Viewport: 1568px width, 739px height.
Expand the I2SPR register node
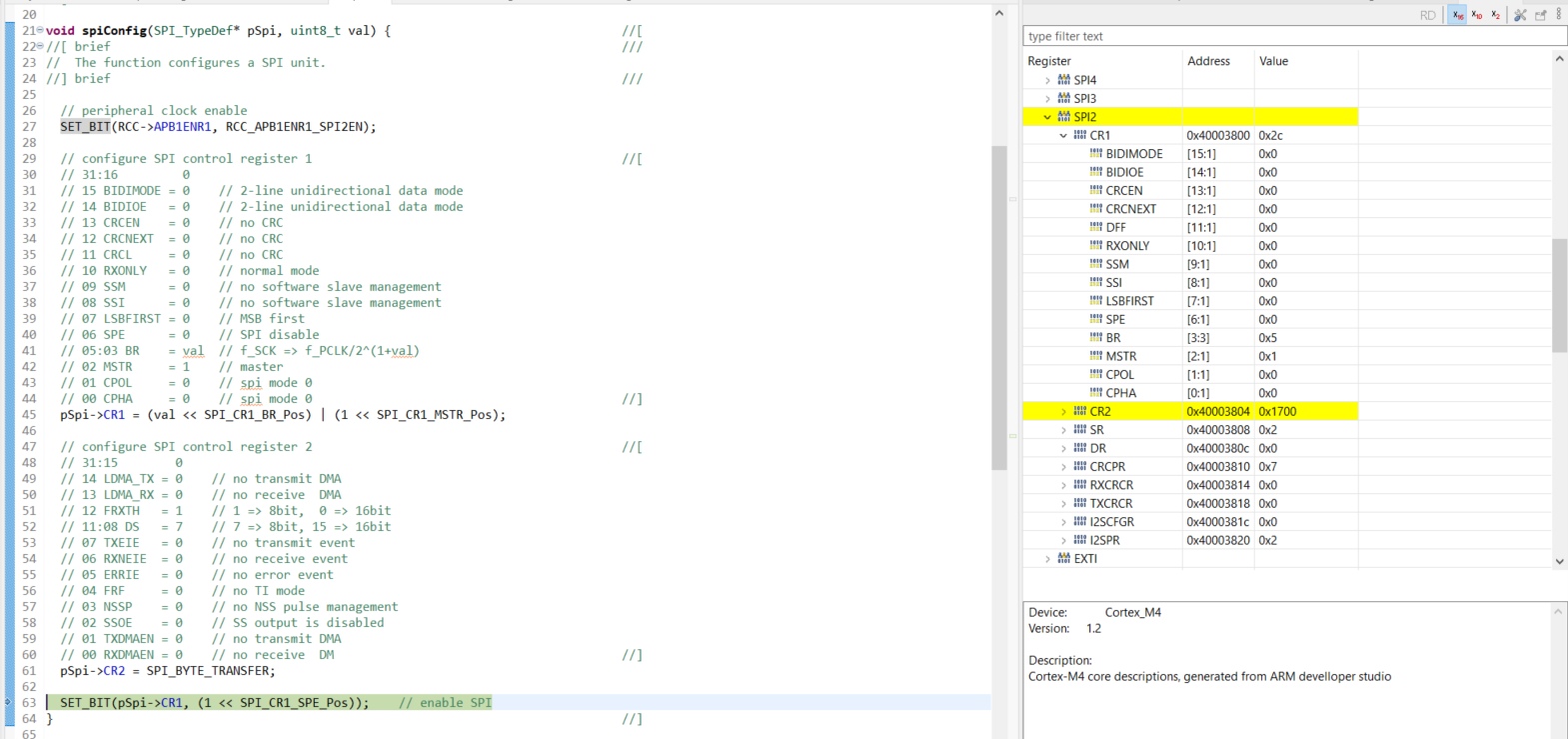[x=1063, y=540]
